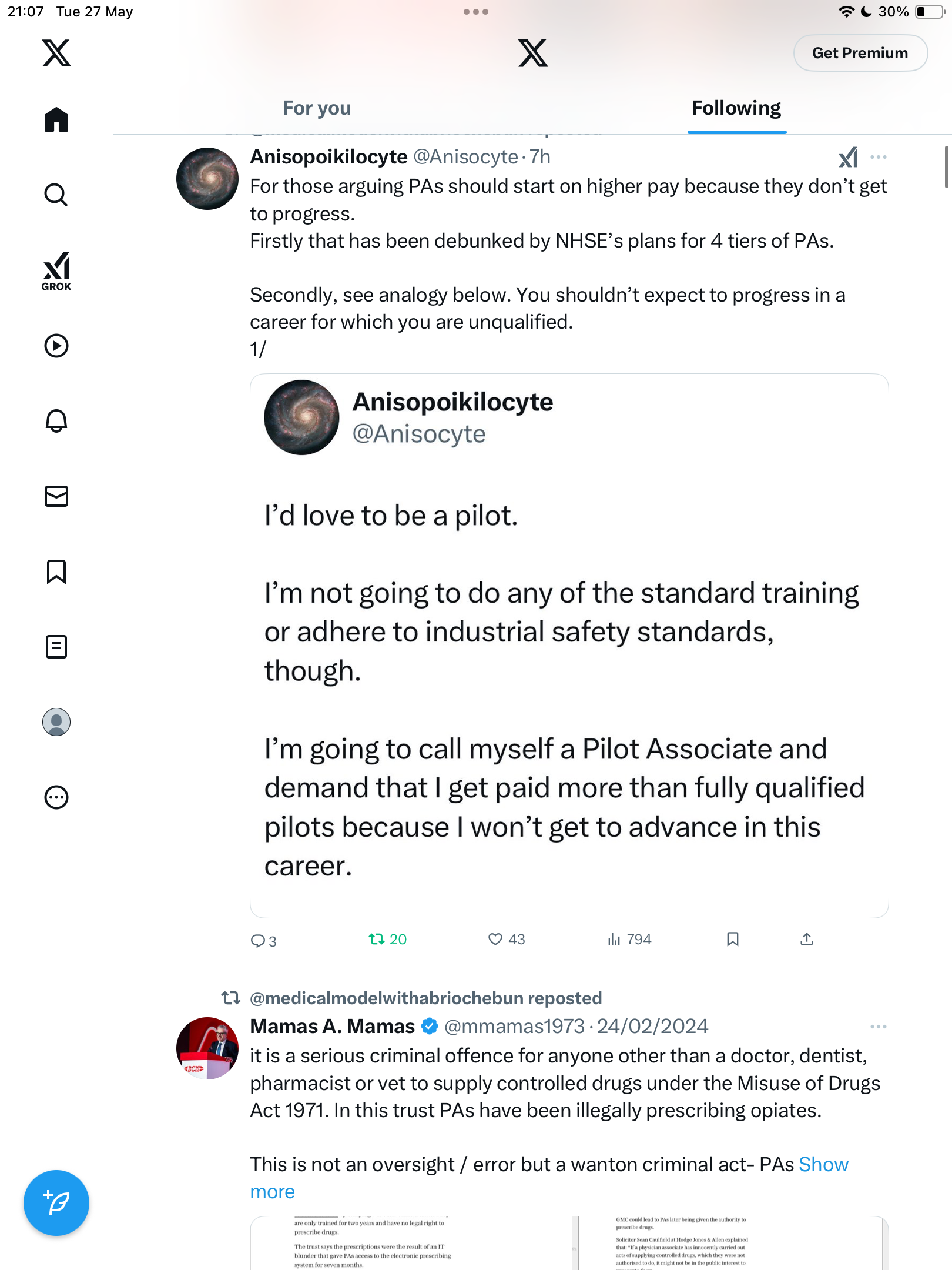
Task: Switch to the For you tab
Action: click(x=317, y=108)
